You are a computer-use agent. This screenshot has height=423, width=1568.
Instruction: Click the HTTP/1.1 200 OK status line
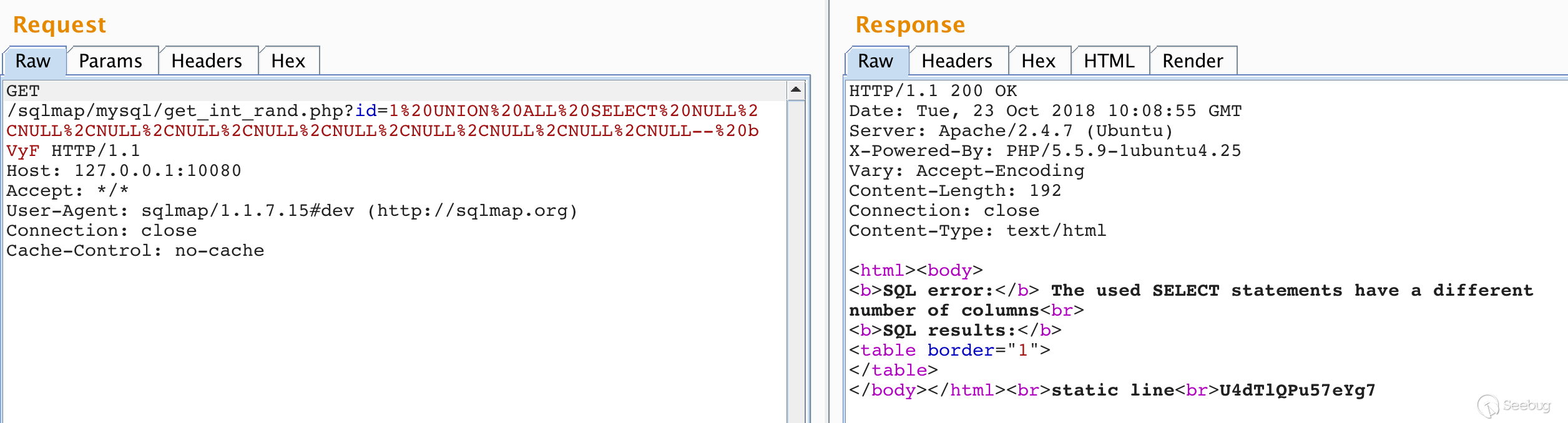[x=933, y=91]
